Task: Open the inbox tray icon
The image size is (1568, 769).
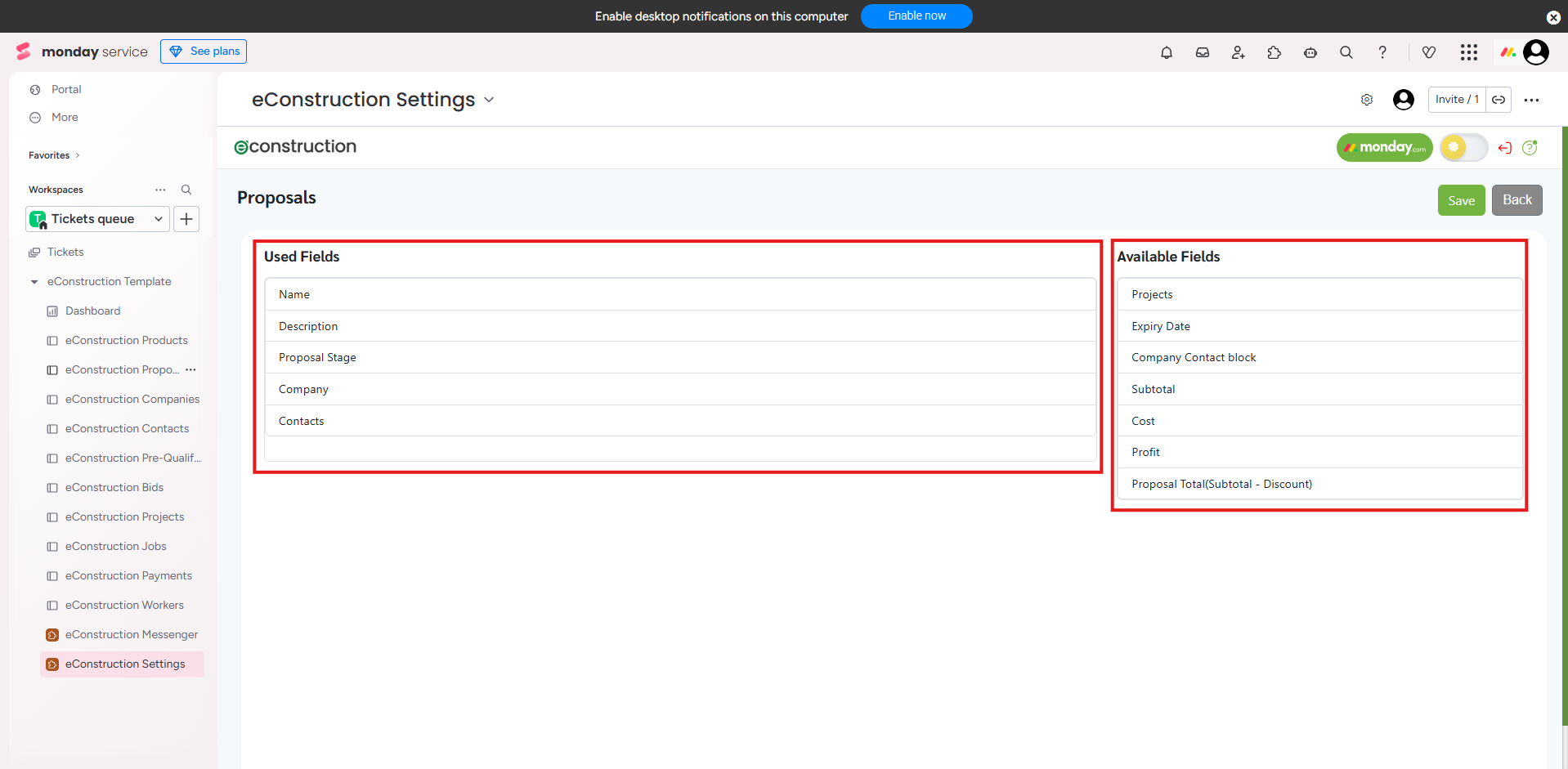Action: tap(1203, 52)
